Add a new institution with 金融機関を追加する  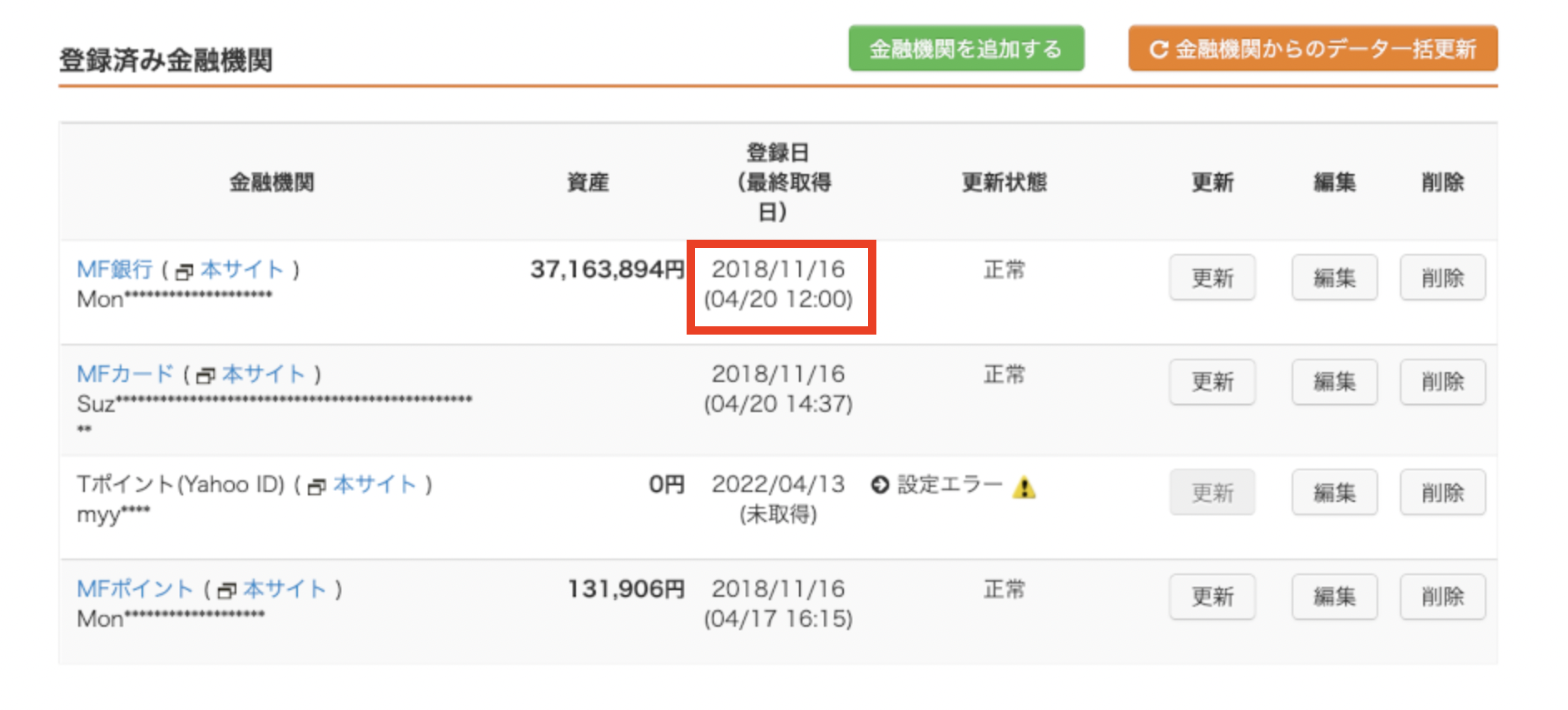click(x=966, y=48)
